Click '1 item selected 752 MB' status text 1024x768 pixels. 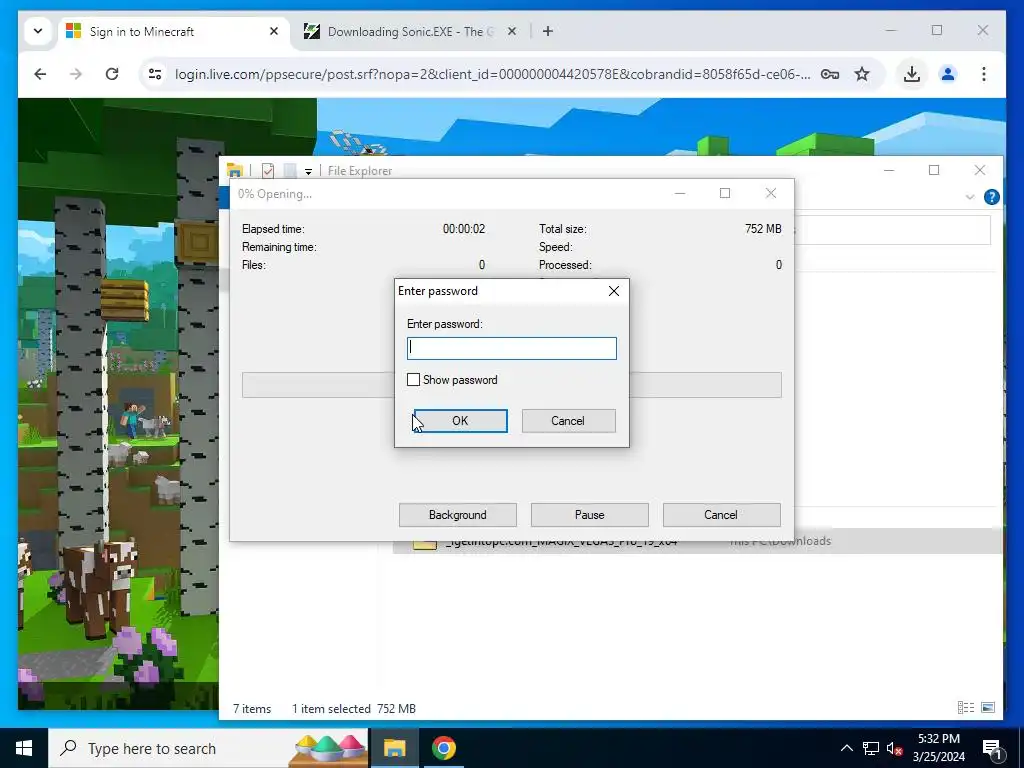[x=353, y=709]
